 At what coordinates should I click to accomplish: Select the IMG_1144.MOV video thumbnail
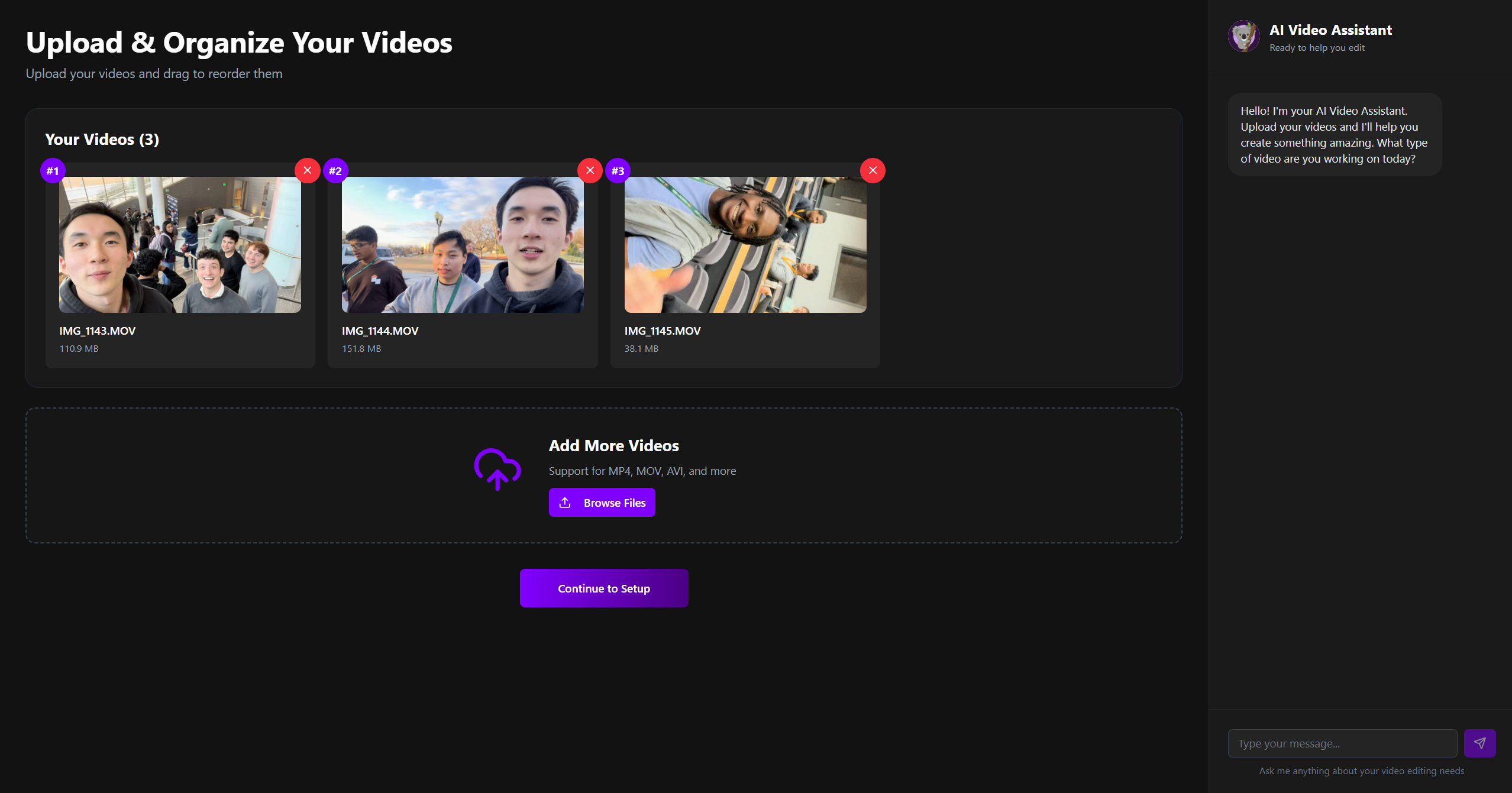point(463,245)
